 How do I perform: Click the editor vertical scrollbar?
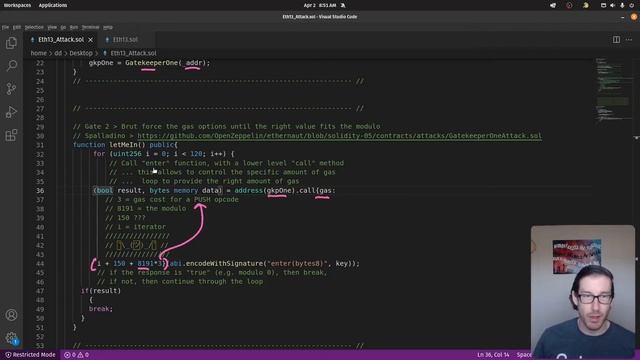pos(637,202)
